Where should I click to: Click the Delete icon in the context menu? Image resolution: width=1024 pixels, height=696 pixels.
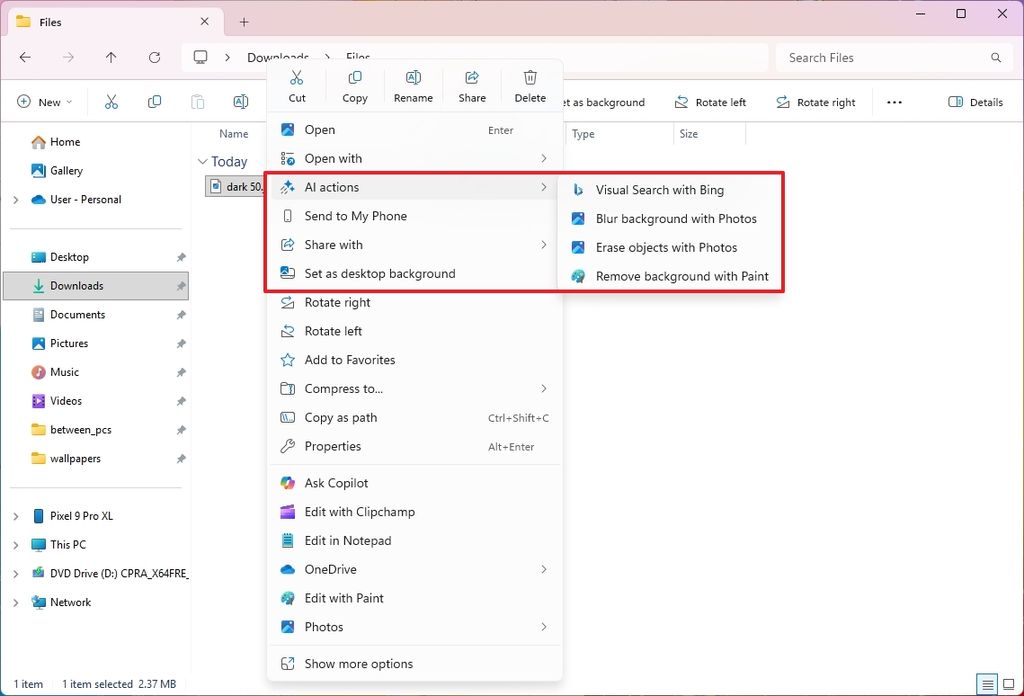coord(529,85)
